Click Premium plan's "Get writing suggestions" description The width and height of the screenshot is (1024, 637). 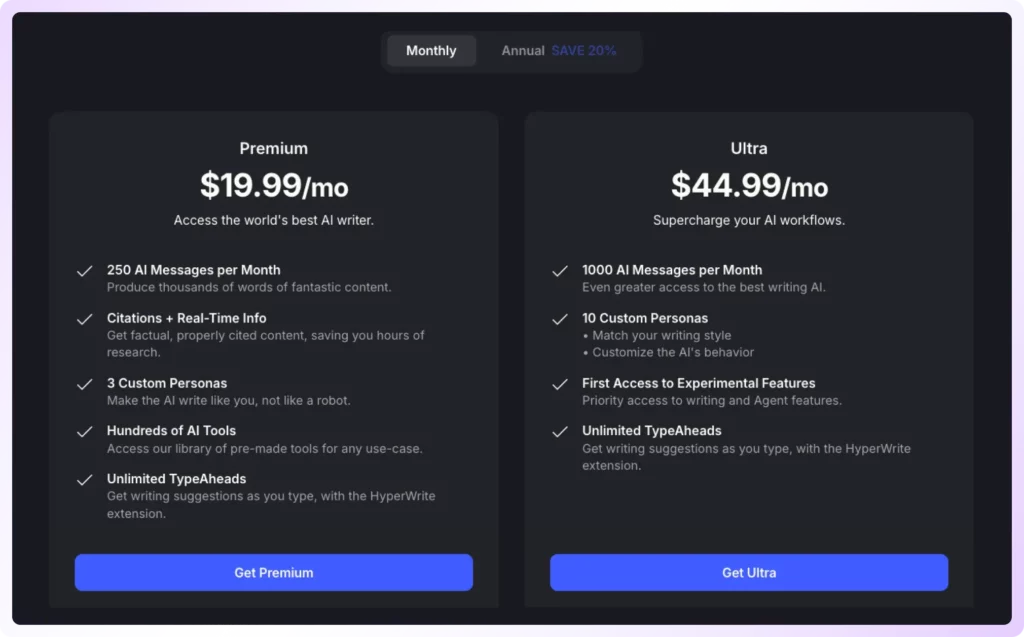(271, 504)
